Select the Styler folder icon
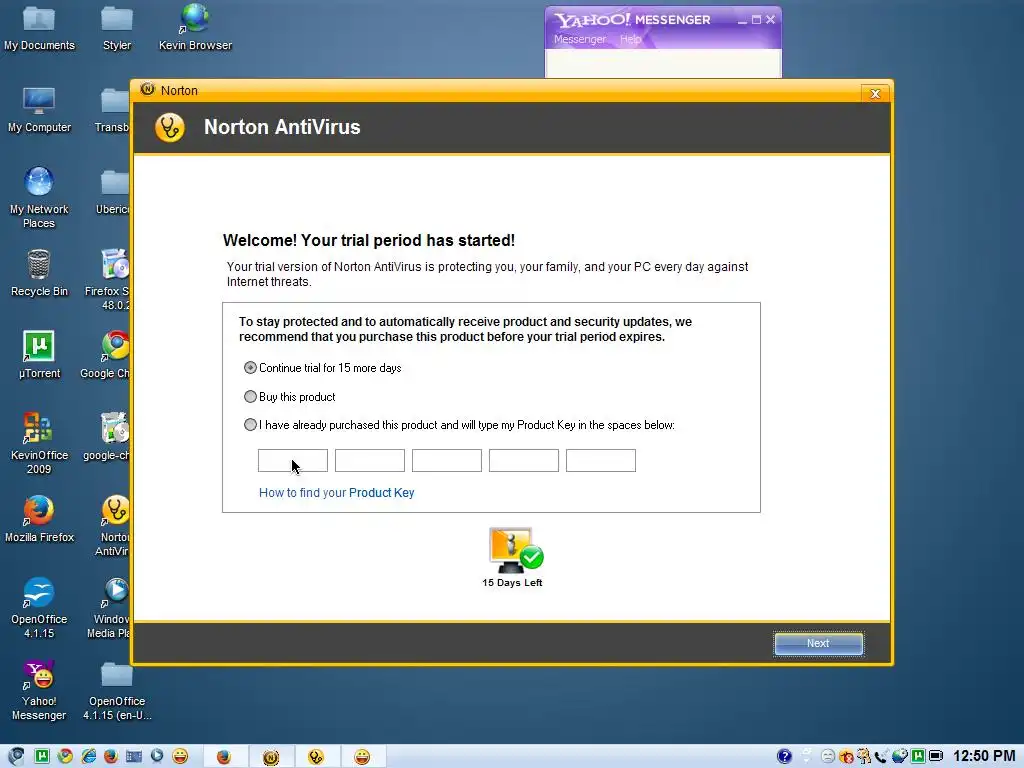Viewport: 1024px width, 768px height. tap(117, 27)
